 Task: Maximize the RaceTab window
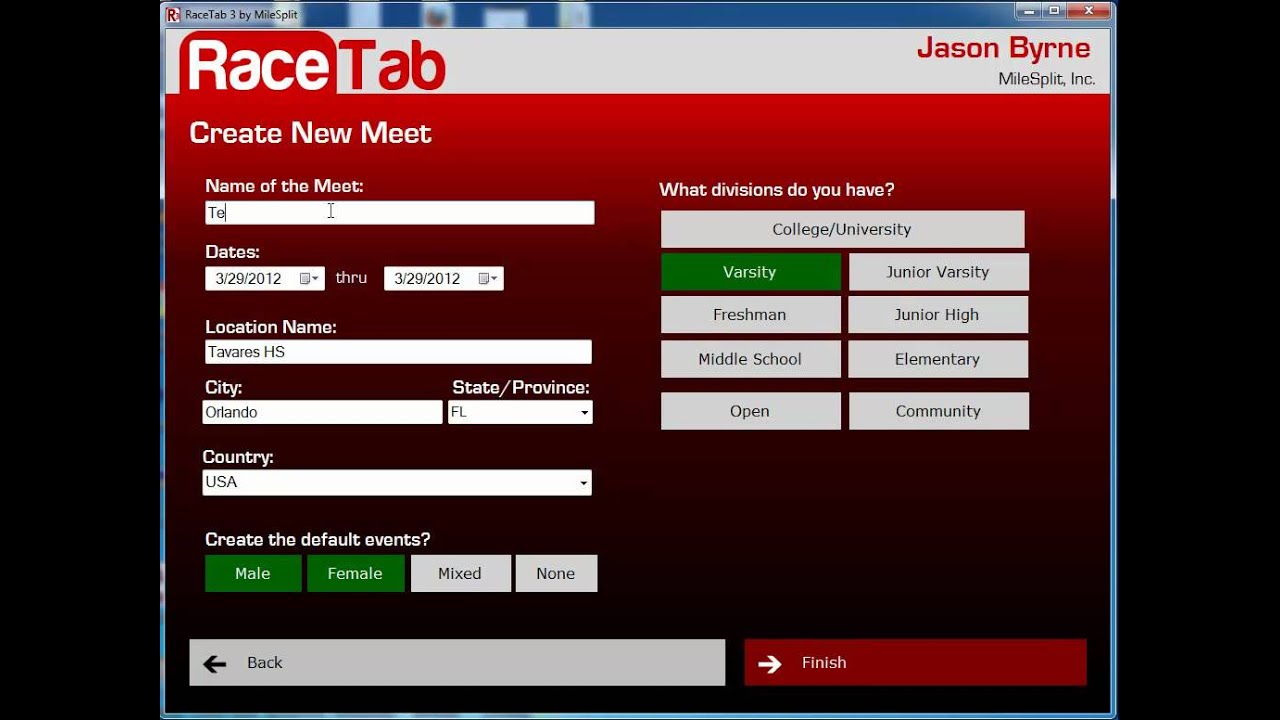[x=1054, y=10]
